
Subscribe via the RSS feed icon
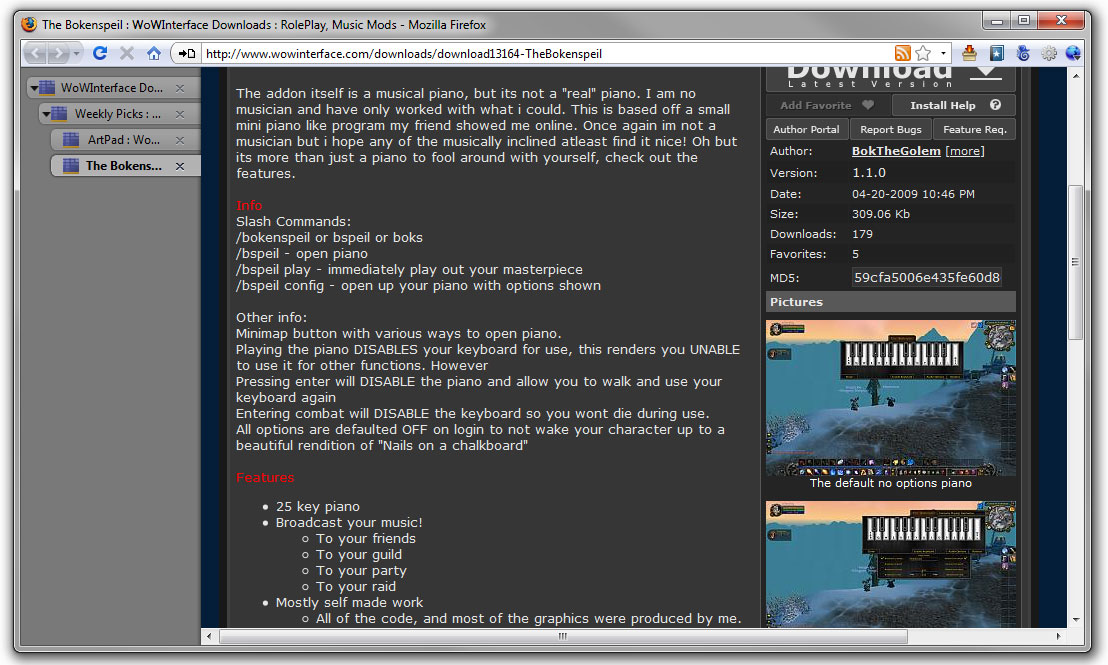point(902,54)
